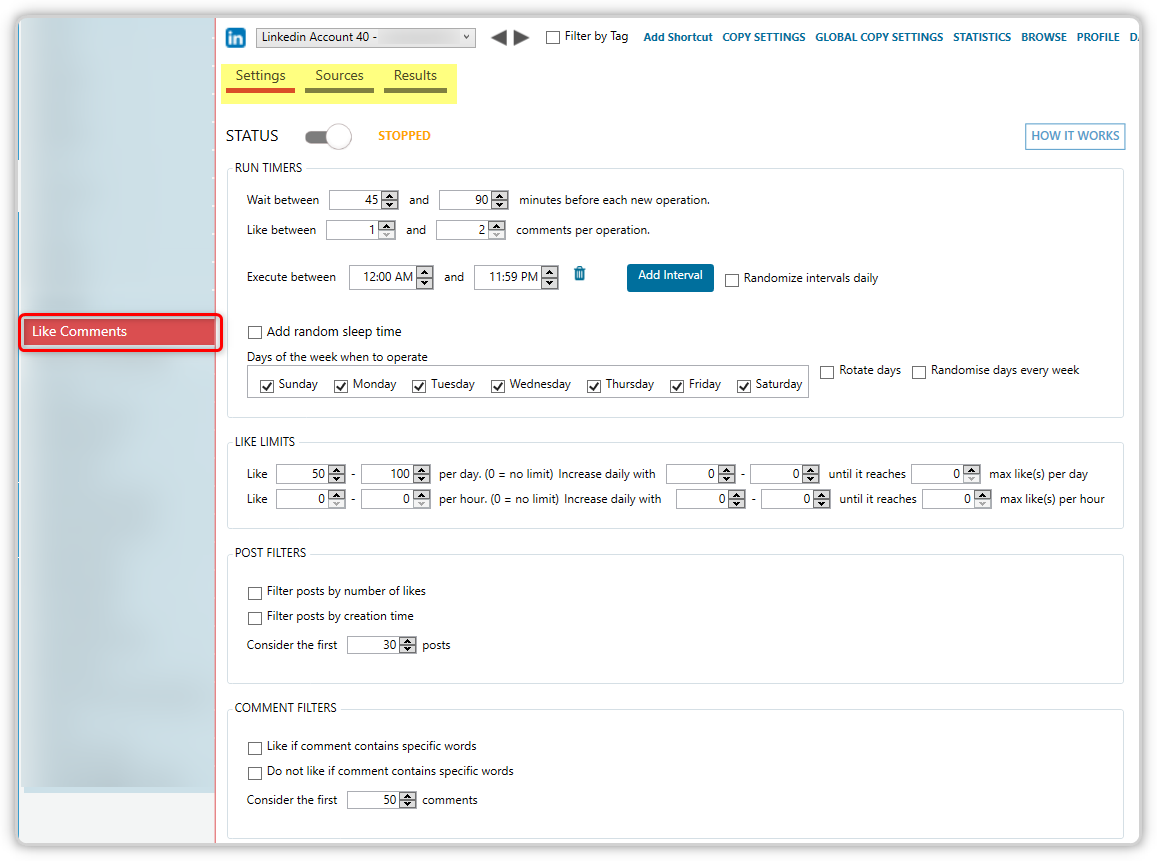Delete the execution interval with trash icon
Viewport: 1157px width, 861px height.
tap(580, 274)
